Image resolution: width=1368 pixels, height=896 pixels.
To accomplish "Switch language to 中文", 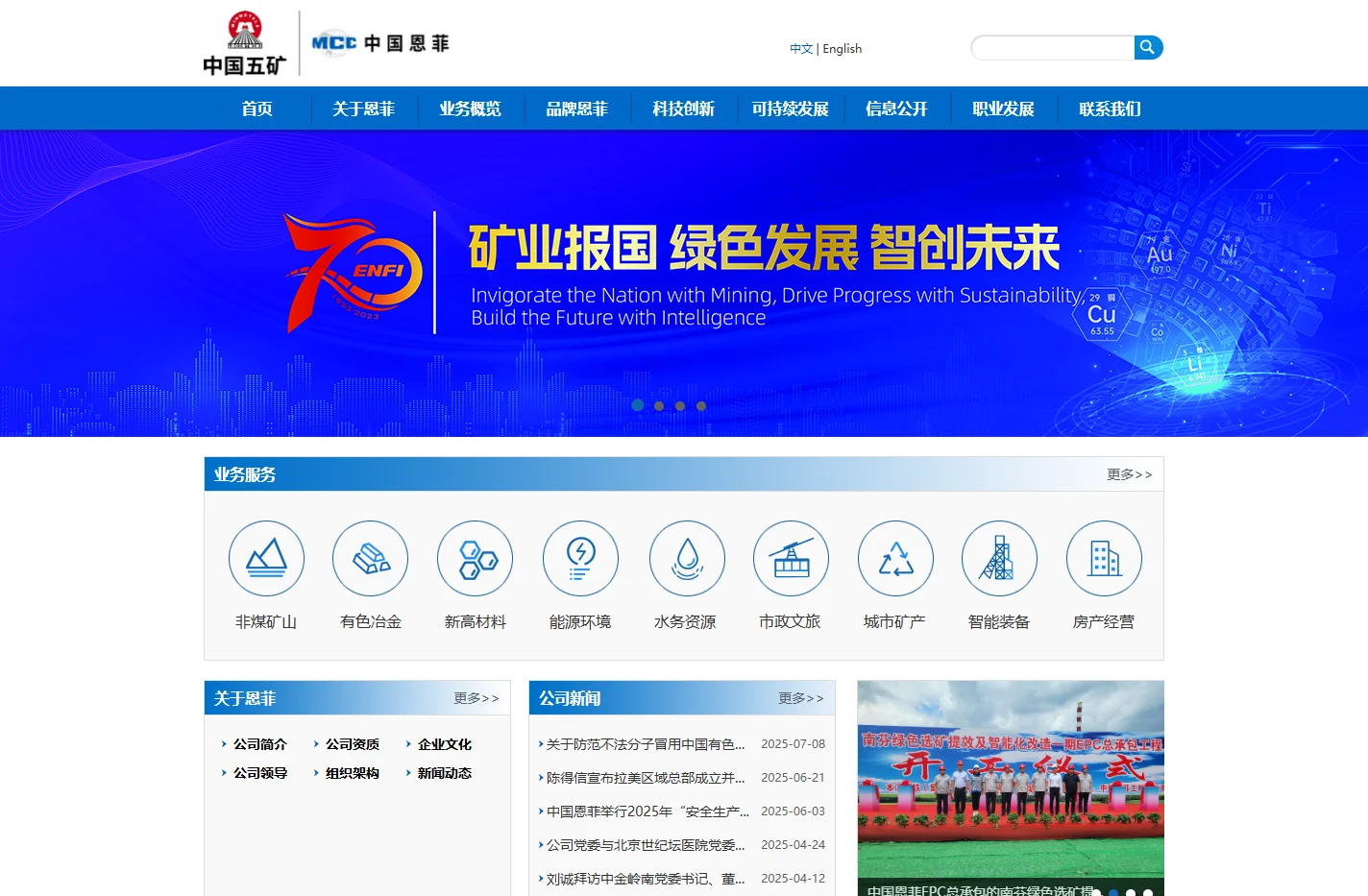I will 801,49.
